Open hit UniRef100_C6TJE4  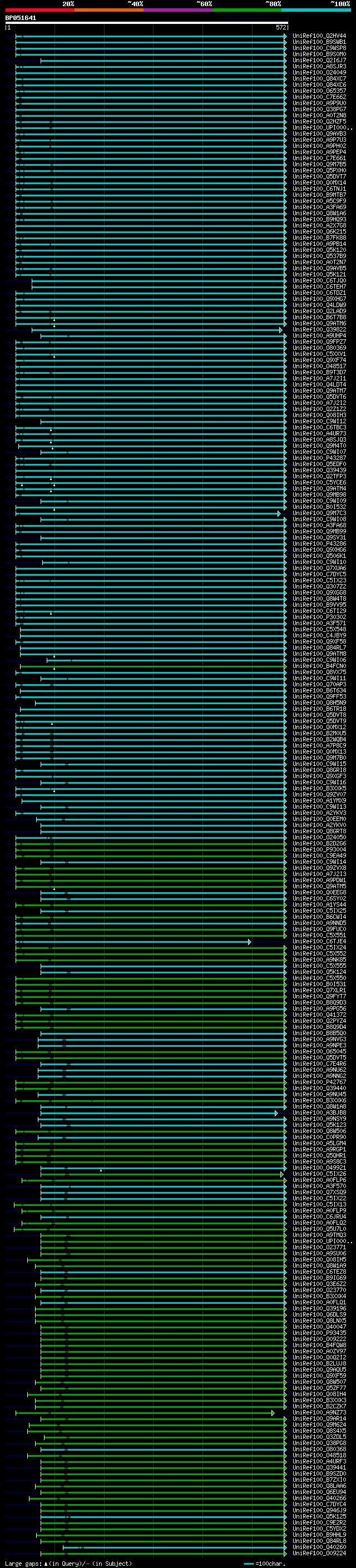pos(319,942)
